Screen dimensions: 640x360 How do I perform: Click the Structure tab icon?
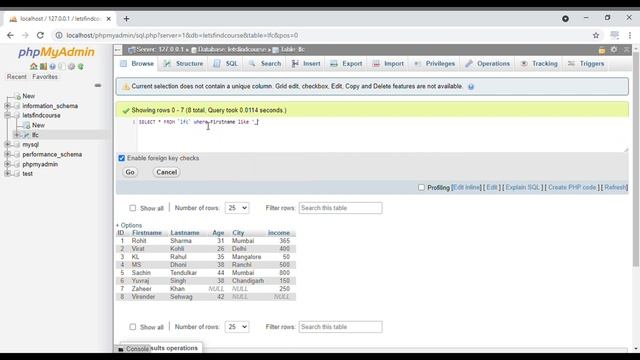[167, 64]
